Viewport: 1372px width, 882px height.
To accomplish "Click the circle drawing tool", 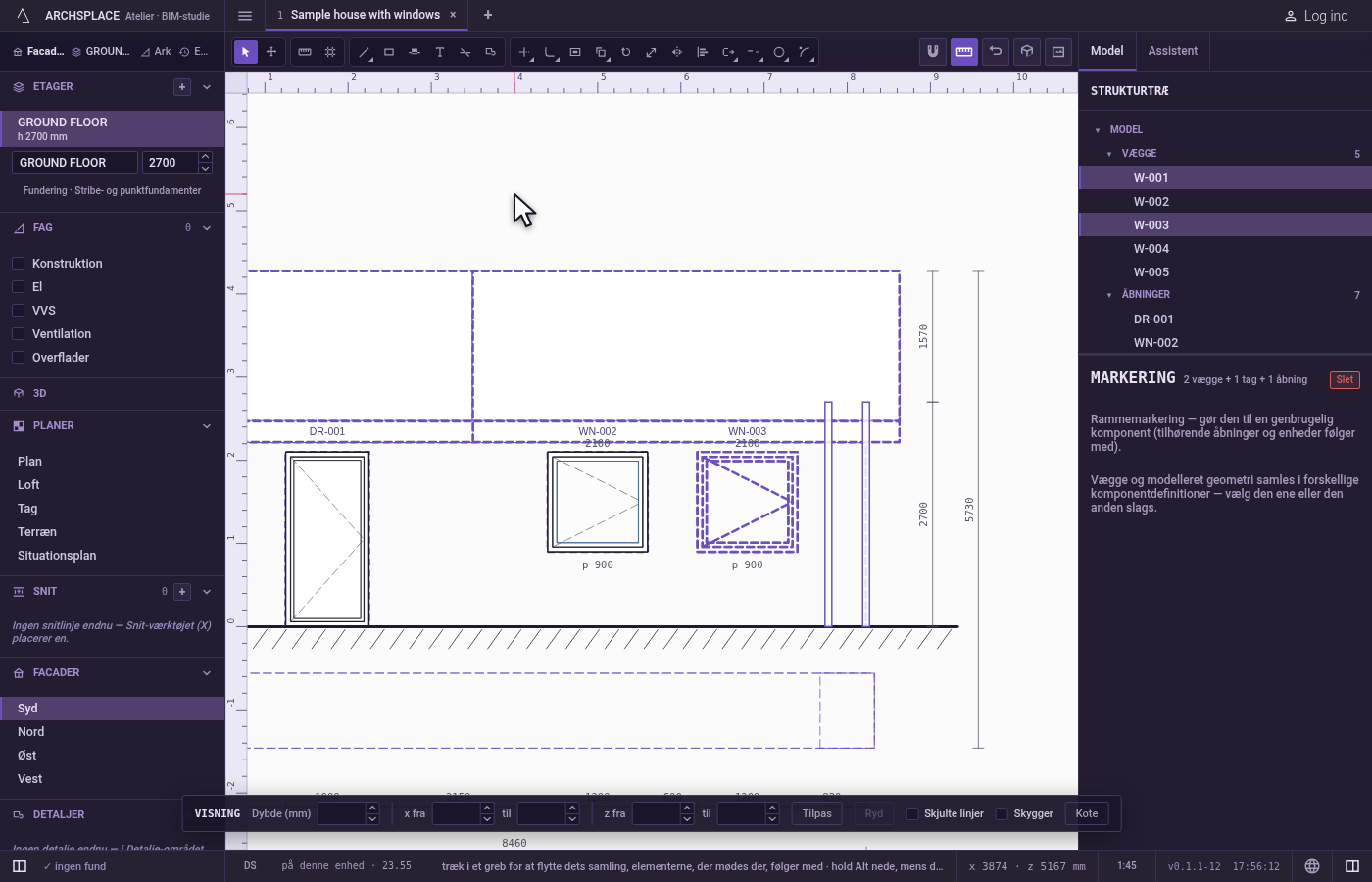I will pyautogui.click(x=779, y=52).
